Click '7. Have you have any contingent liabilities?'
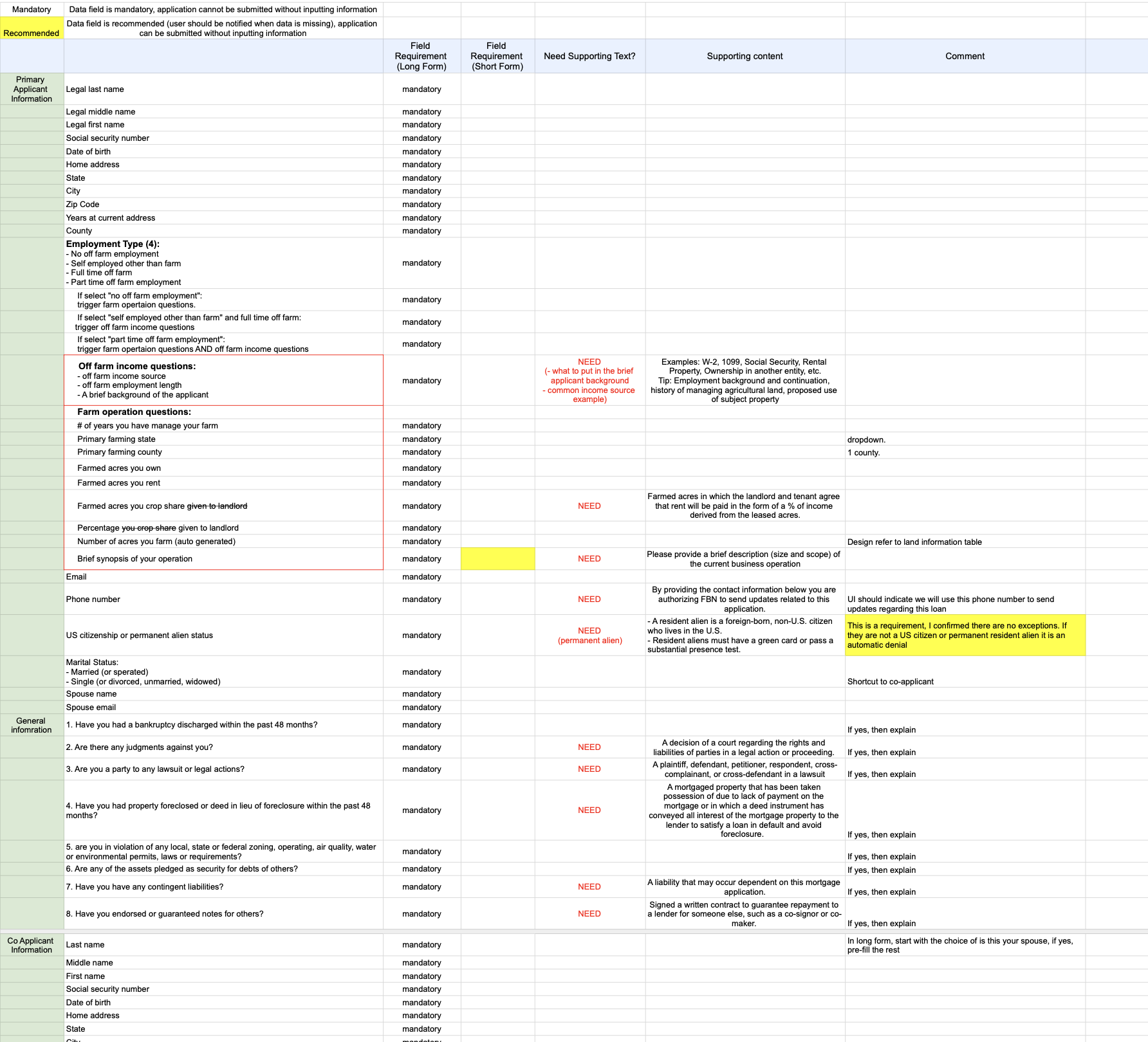The image size is (1148, 1042). [x=223, y=887]
